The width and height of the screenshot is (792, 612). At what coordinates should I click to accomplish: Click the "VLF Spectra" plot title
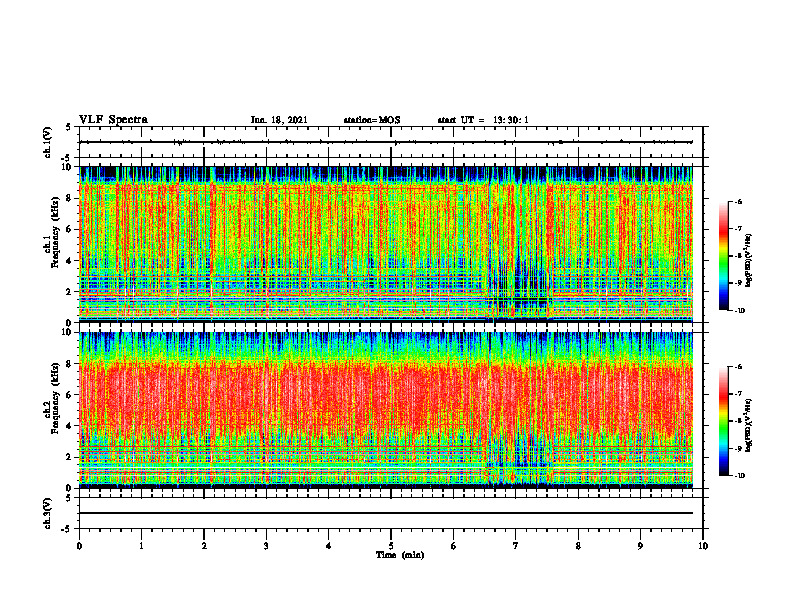pos(113,120)
